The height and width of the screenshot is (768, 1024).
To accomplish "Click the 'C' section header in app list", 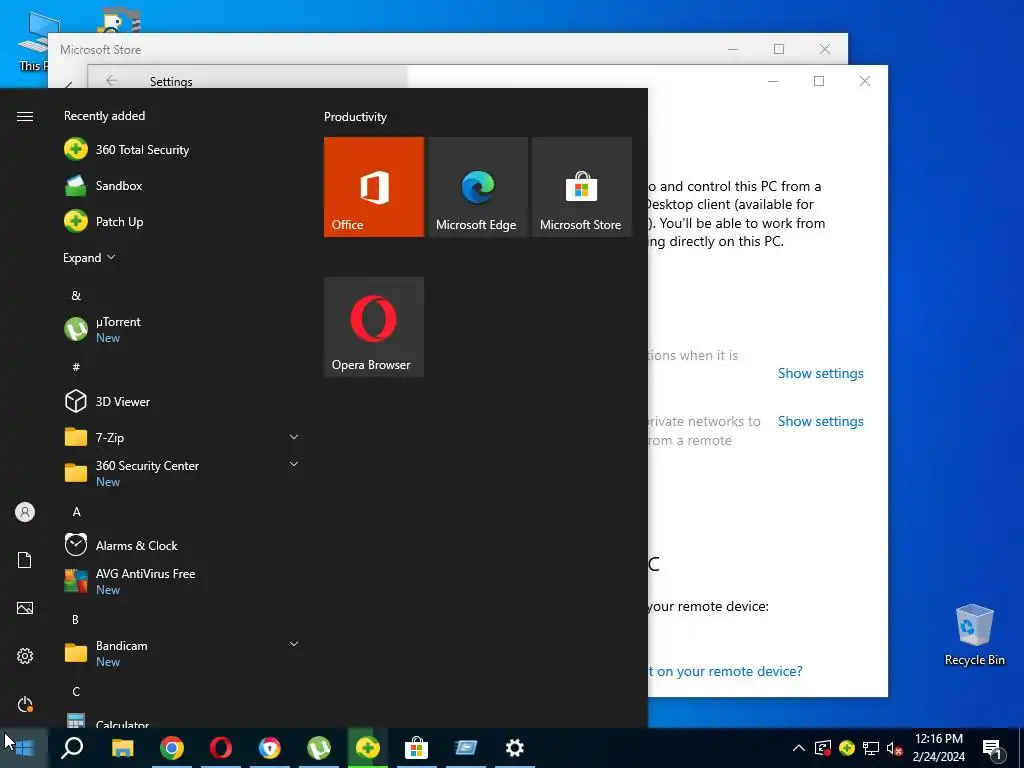I will coord(76,692).
